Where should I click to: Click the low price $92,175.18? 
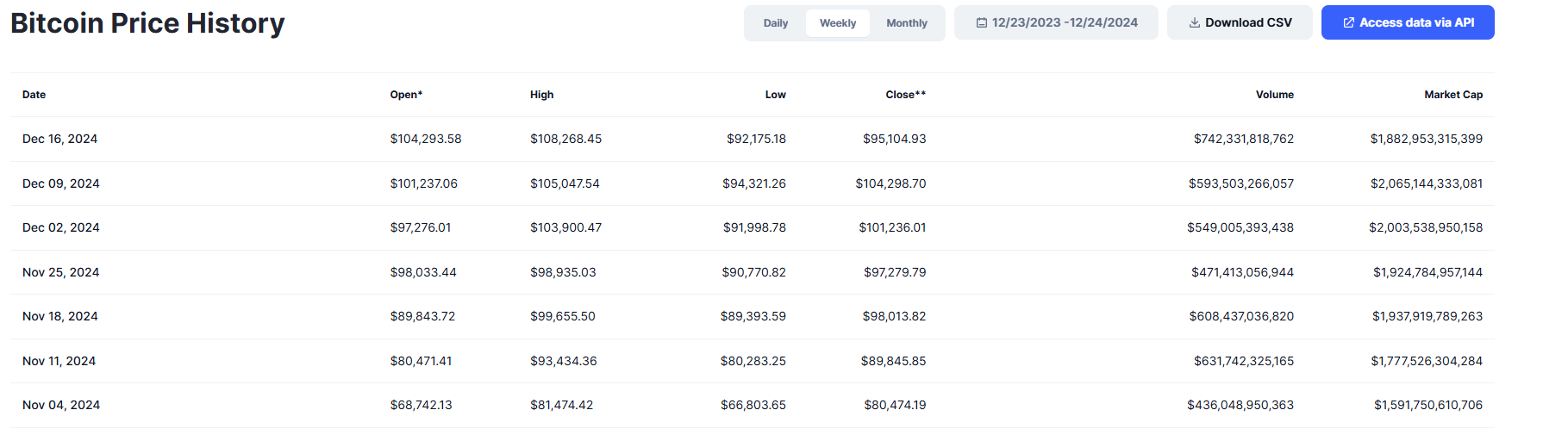pyautogui.click(x=756, y=139)
